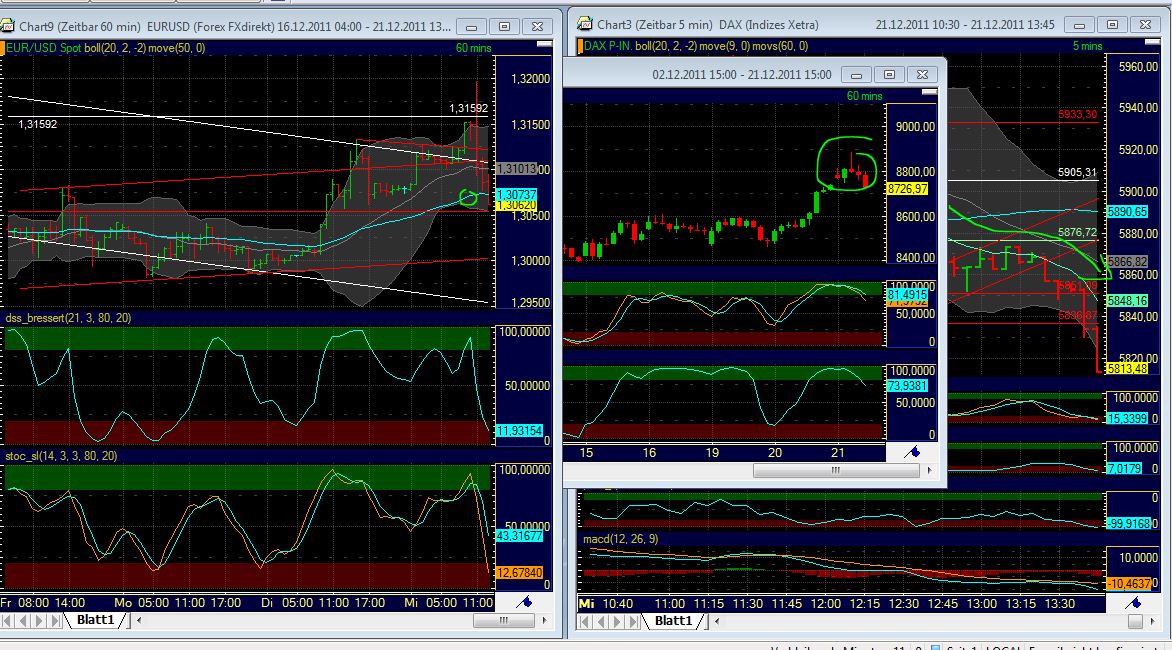The height and width of the screenshot is (650, 1172).
Task: Maximize the 60-min DAX popup window
Action: click(x=888, y=74)
